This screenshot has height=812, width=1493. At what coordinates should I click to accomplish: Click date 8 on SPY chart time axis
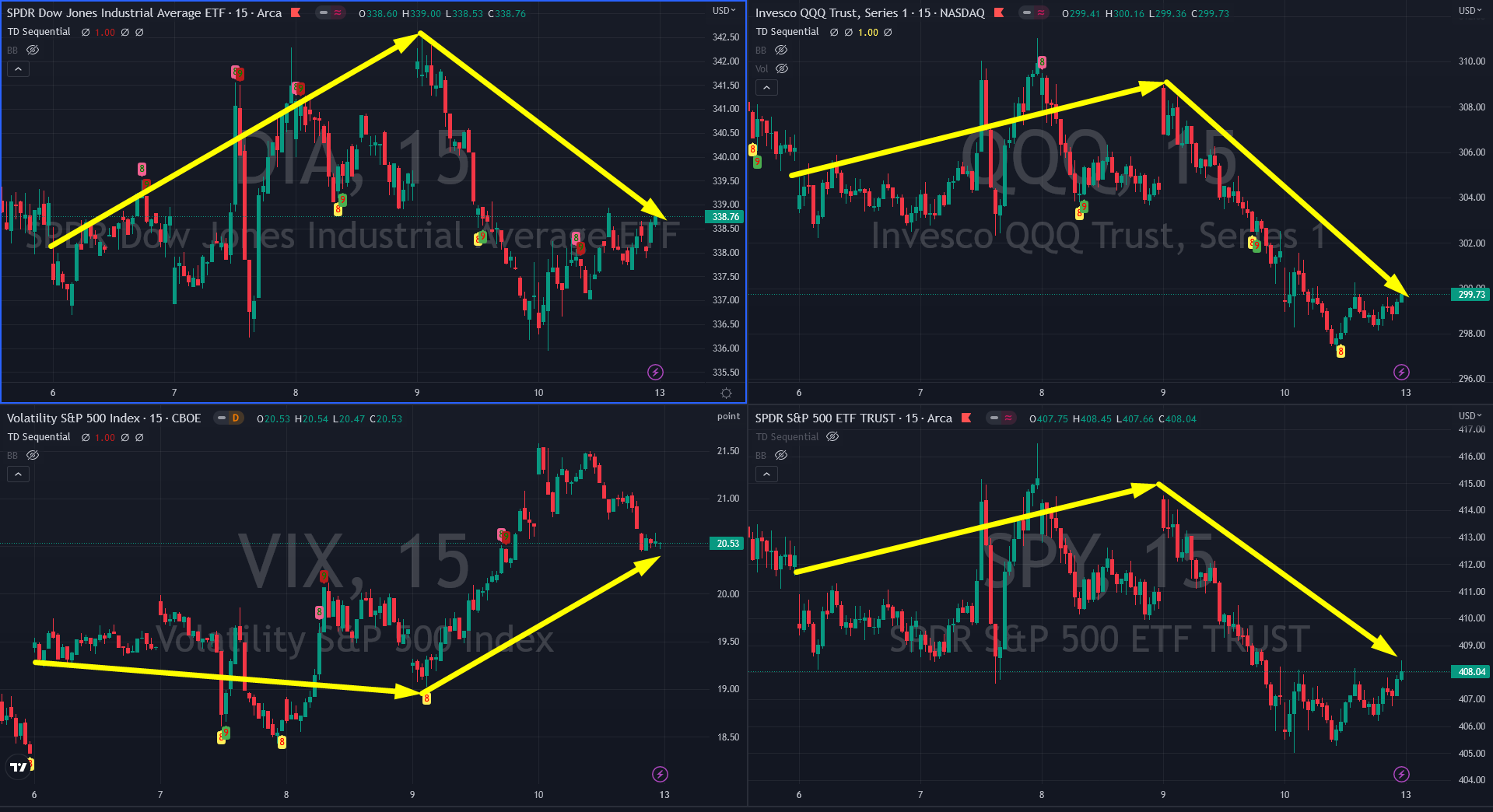coord(1042,795)
